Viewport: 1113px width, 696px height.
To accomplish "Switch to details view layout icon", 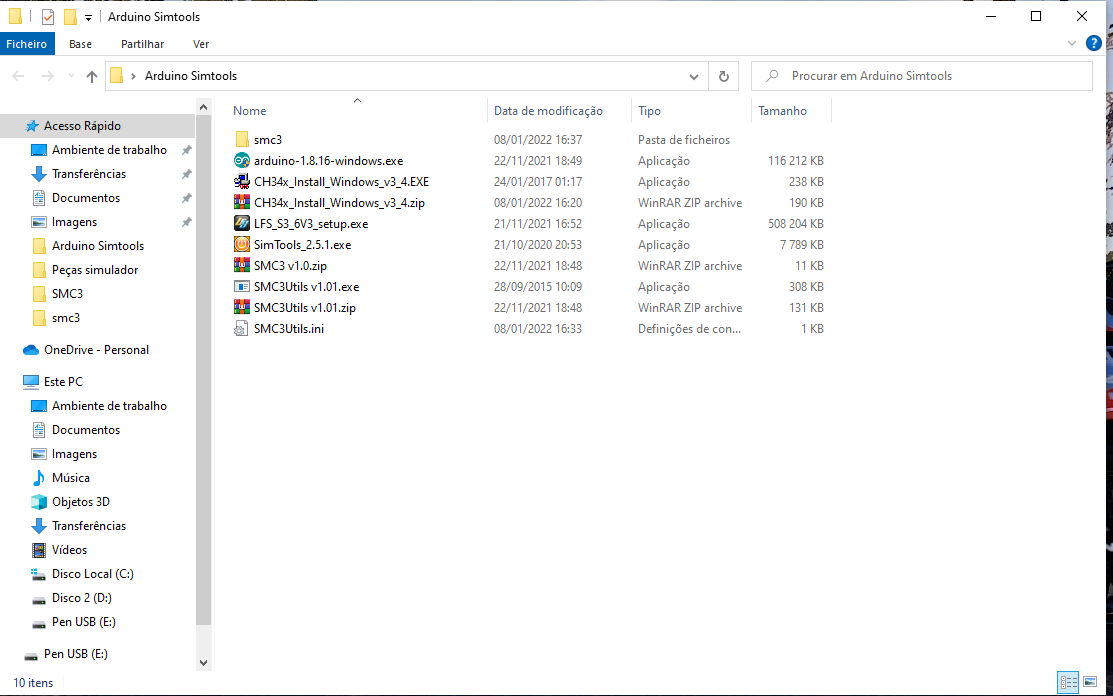I will point(1068,682).
